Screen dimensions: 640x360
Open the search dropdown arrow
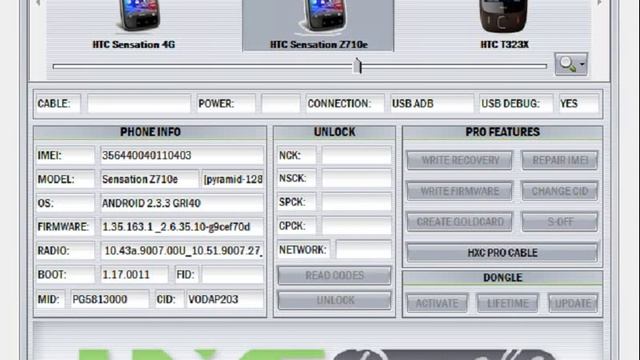click(582, 64)
